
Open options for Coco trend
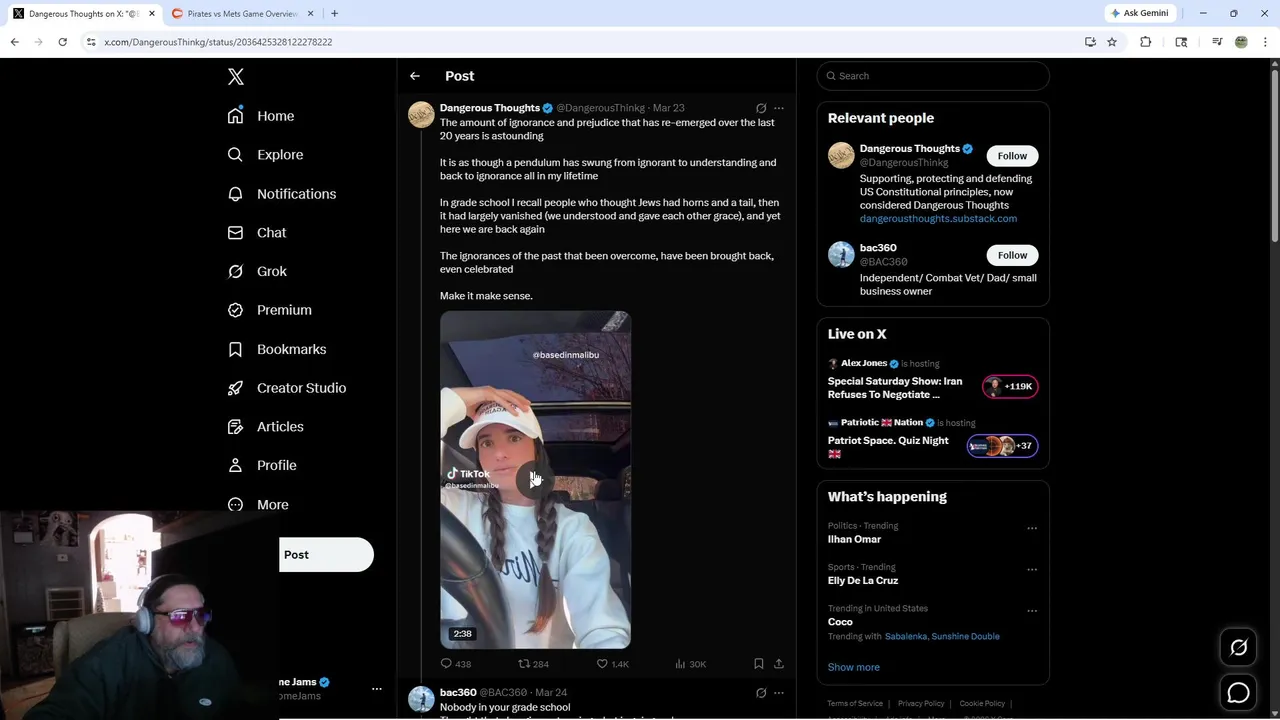click(x=1032, y=611)
